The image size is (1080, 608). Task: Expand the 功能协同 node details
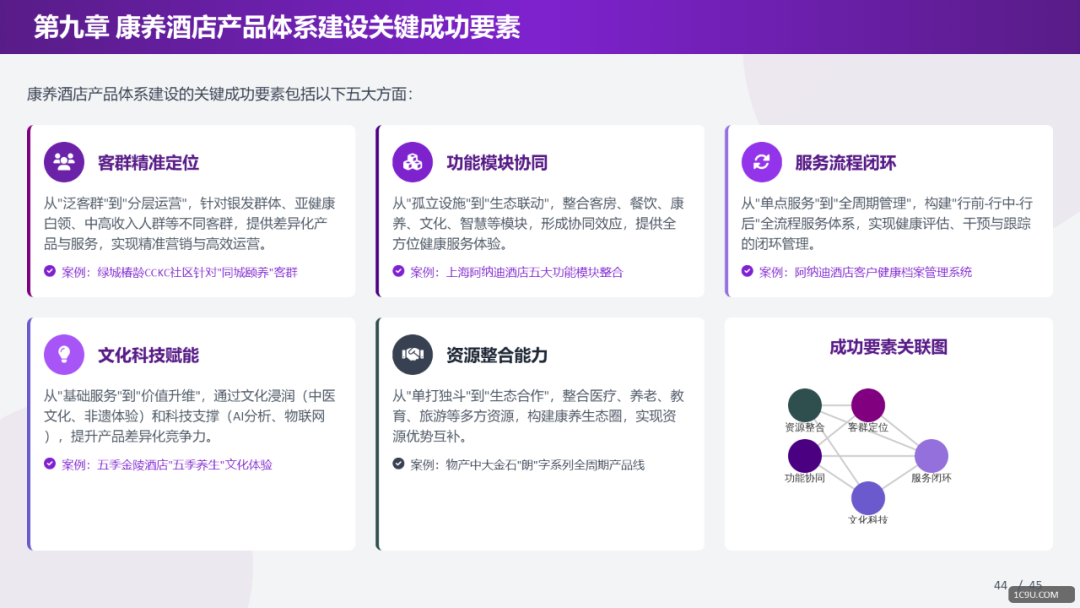click(806, 455)
